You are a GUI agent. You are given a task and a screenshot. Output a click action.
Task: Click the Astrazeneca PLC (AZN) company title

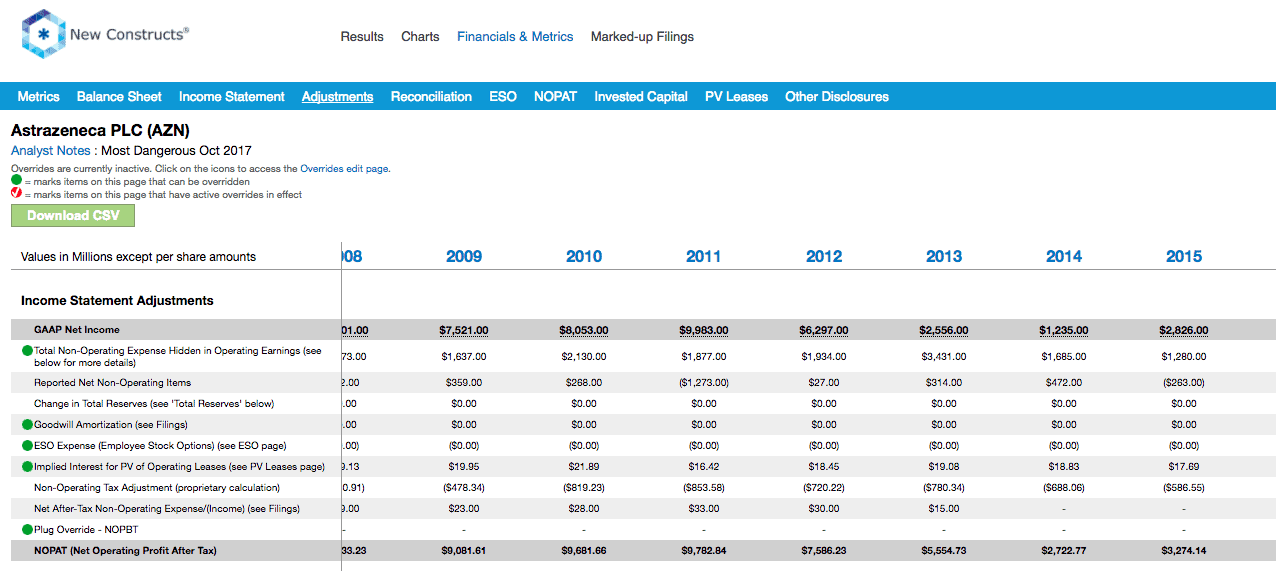coord(100,130)
